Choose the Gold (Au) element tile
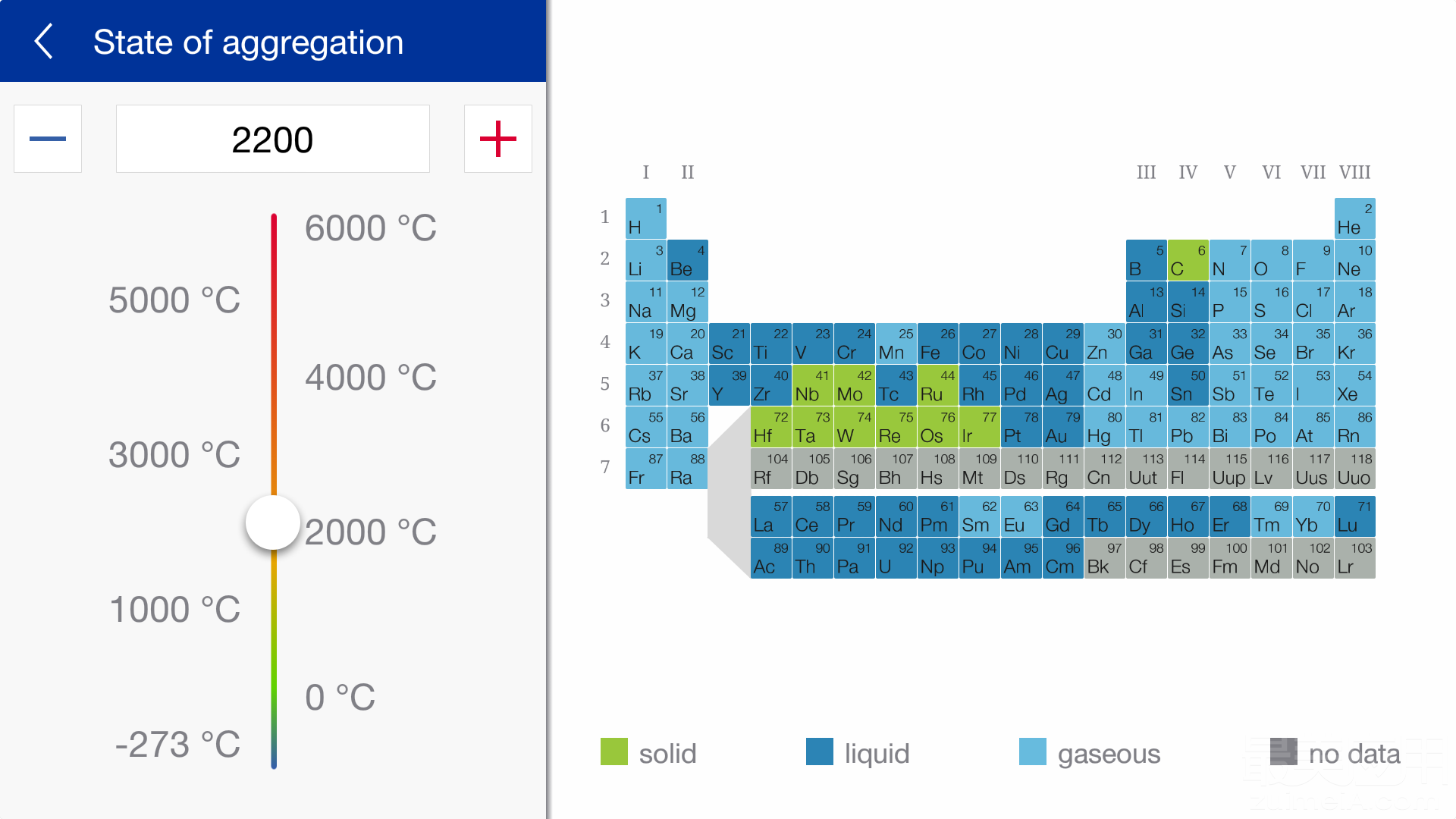The width and height of the screenshot is (1456, 819). coord(1062,427)
